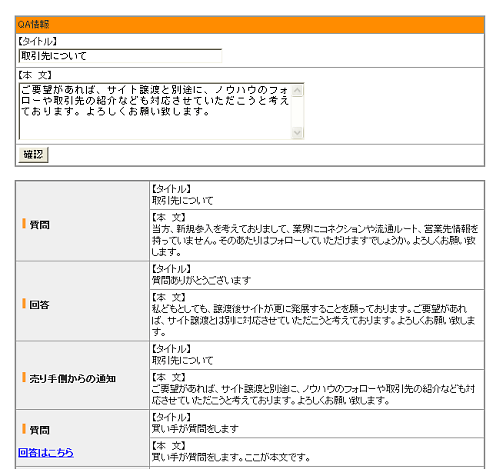
Task: Open the 回答はこちら link
Action: (x=46, y=452)
